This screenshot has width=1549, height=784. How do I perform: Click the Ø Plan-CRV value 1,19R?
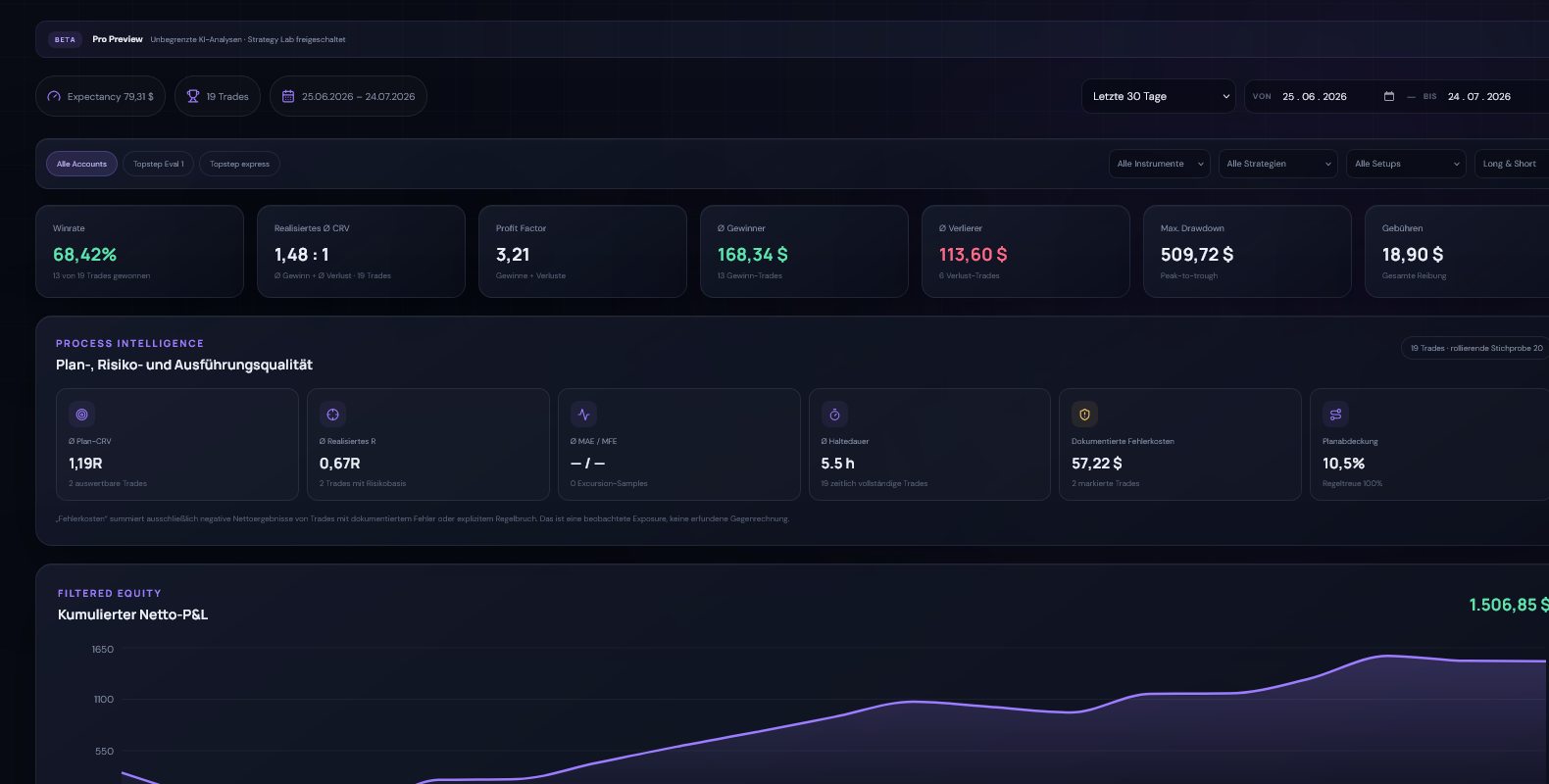click(x=85, y=464)
